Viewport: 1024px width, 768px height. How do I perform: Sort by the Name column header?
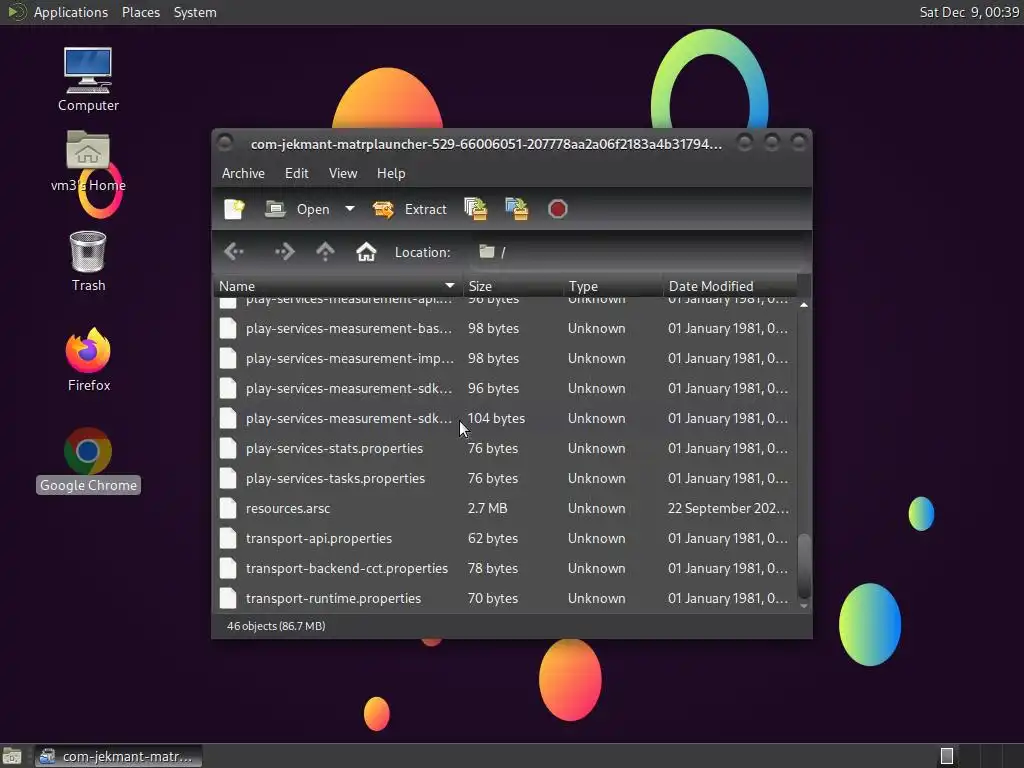tap(337, 286)
